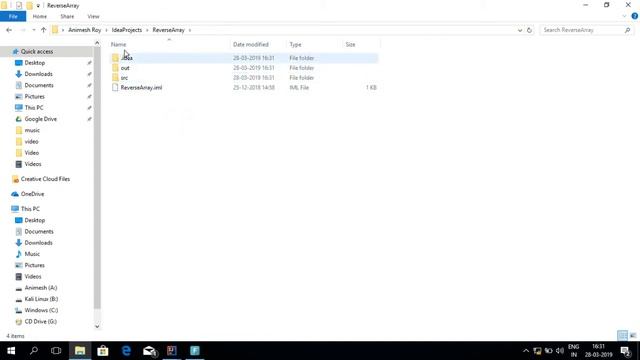Open taskbar Search
The height and width of the screenshot is (360, 640).
pos(34,351)
